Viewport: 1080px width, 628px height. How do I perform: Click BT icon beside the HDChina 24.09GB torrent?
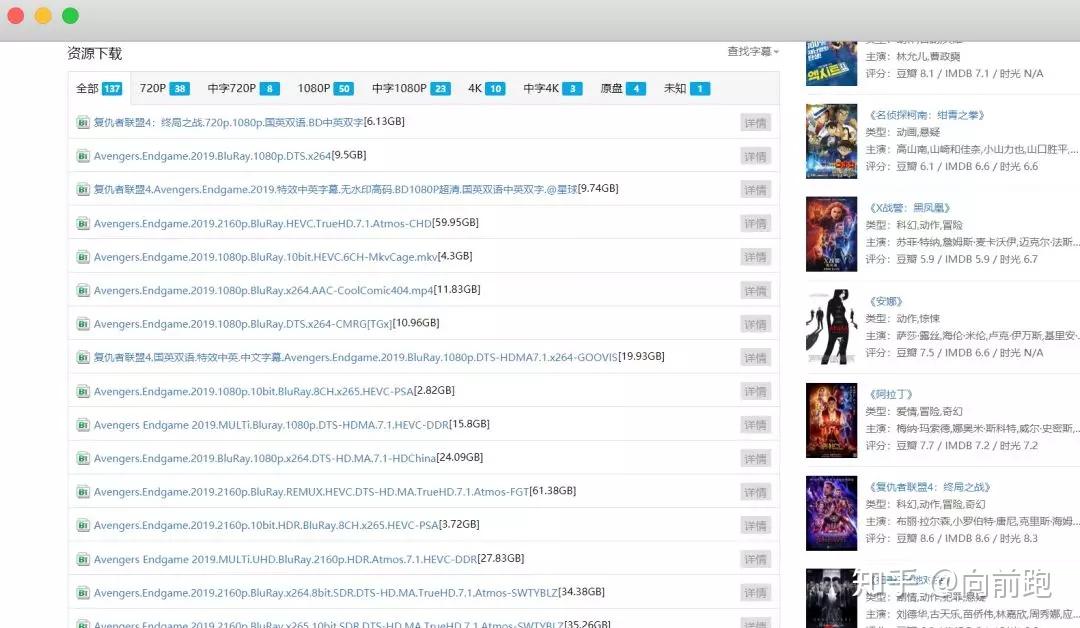[x=83, y=458]
